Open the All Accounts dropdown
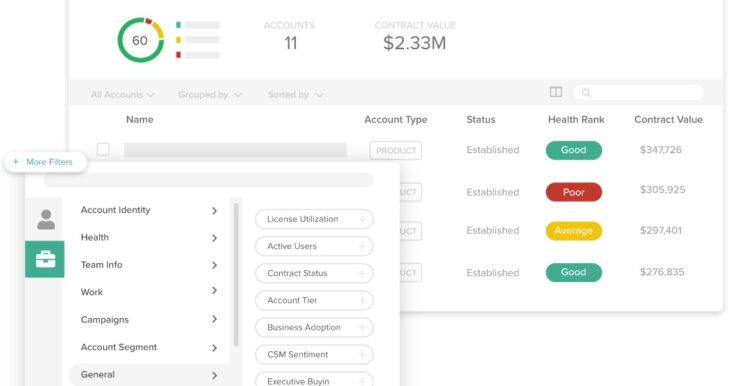This screenshot has height=386, width=738. [x=123, y=95]
